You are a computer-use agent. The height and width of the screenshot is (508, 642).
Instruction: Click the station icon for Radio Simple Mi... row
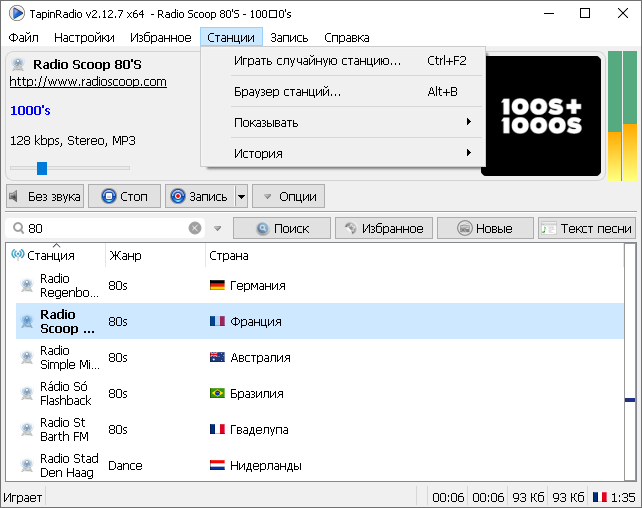27,357
